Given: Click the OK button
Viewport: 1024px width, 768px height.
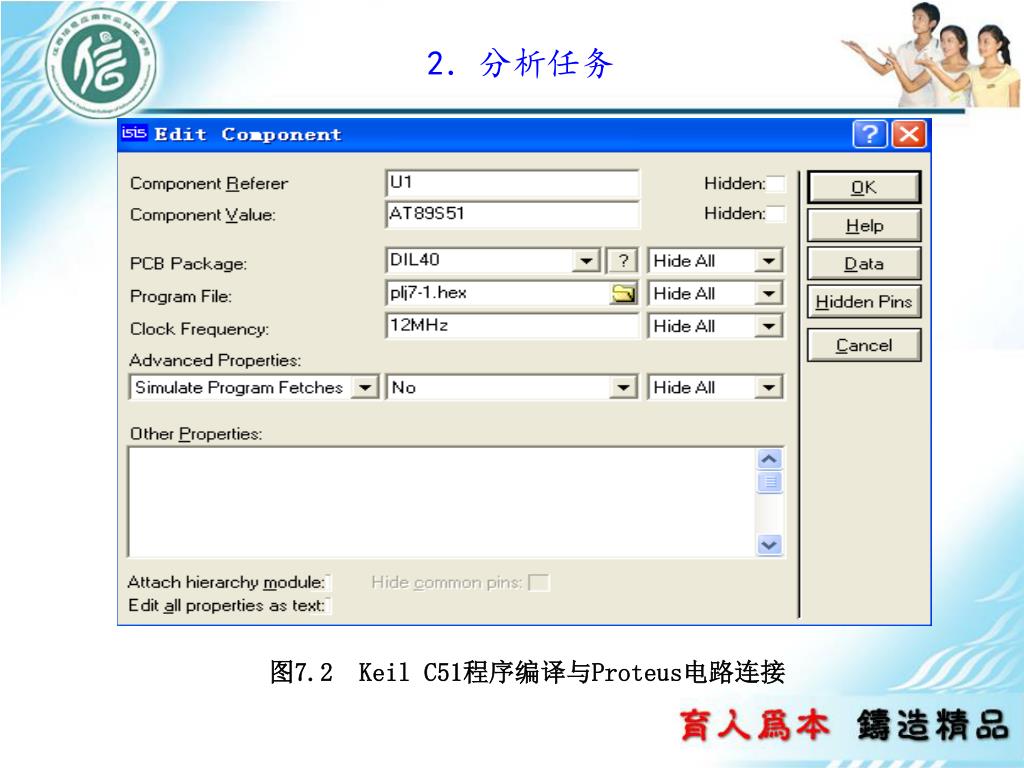Looking at the screenshot, I should (x=864, y=187).
